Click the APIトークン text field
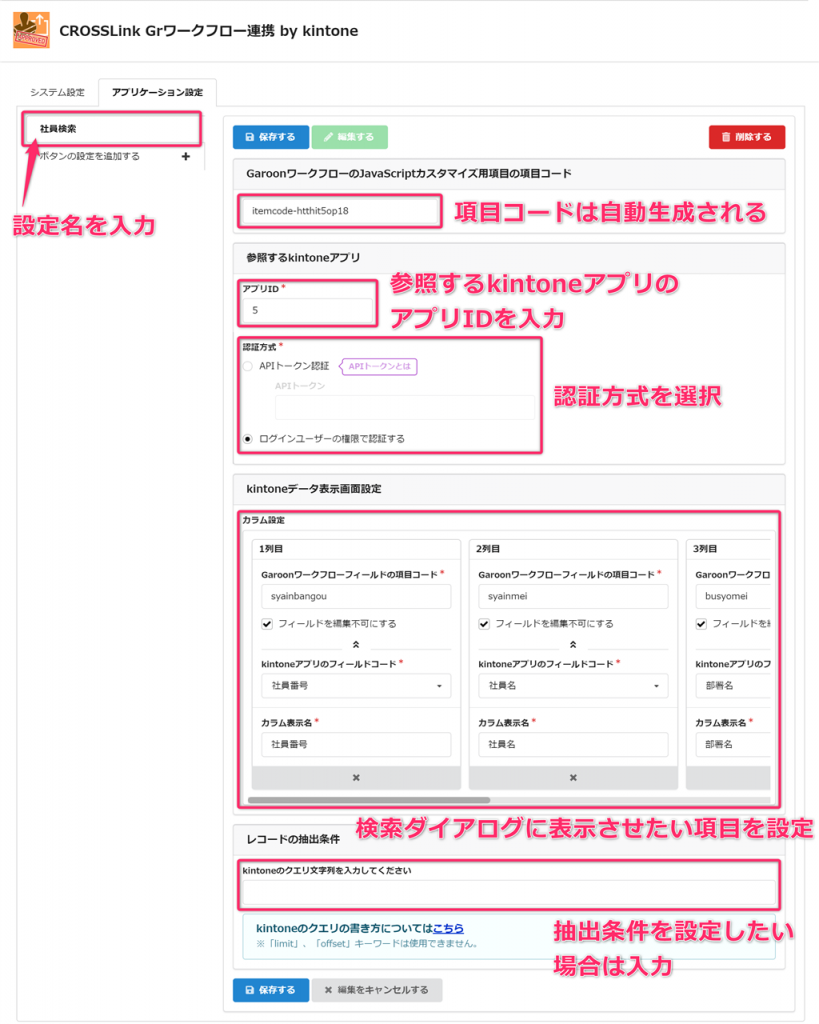819x1024 pixels. (405, 407)
